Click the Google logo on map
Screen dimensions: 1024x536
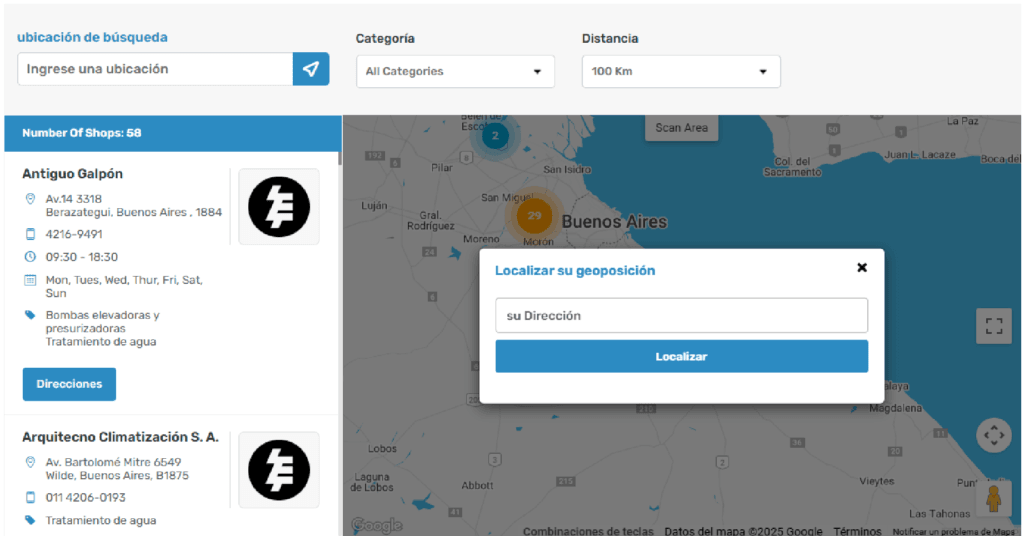[376, 526]
